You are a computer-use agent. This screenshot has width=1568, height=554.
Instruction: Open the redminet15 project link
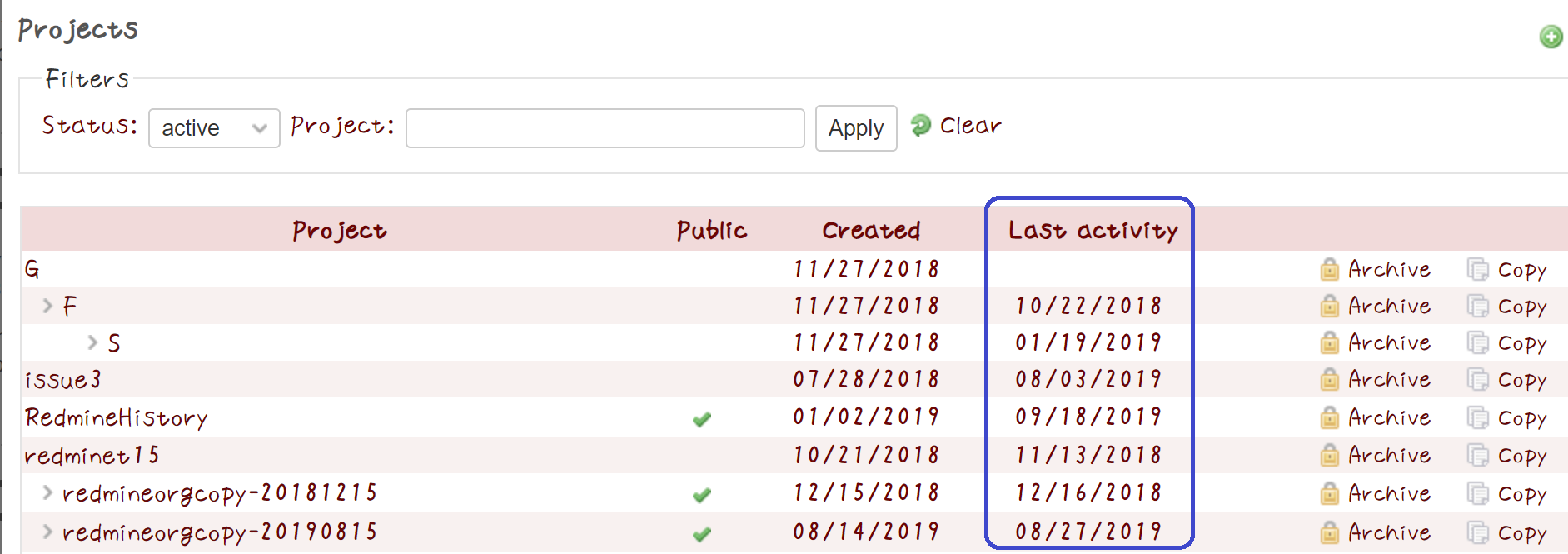tap(92, 456)
